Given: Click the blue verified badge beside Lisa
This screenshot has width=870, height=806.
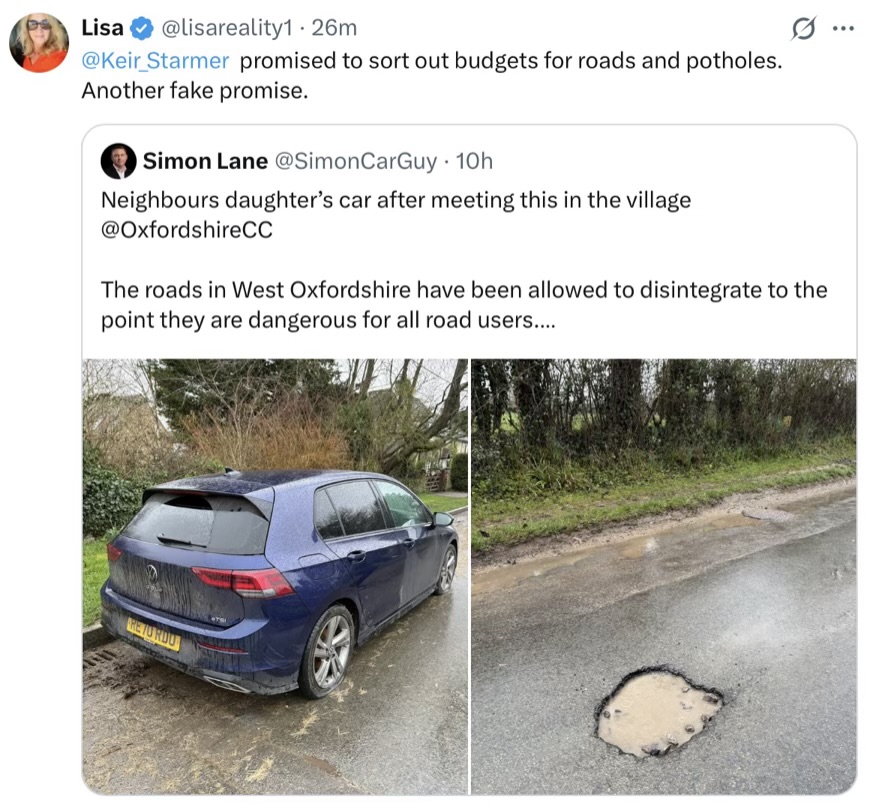Looking at the screenshot, I should pos(139,28).
